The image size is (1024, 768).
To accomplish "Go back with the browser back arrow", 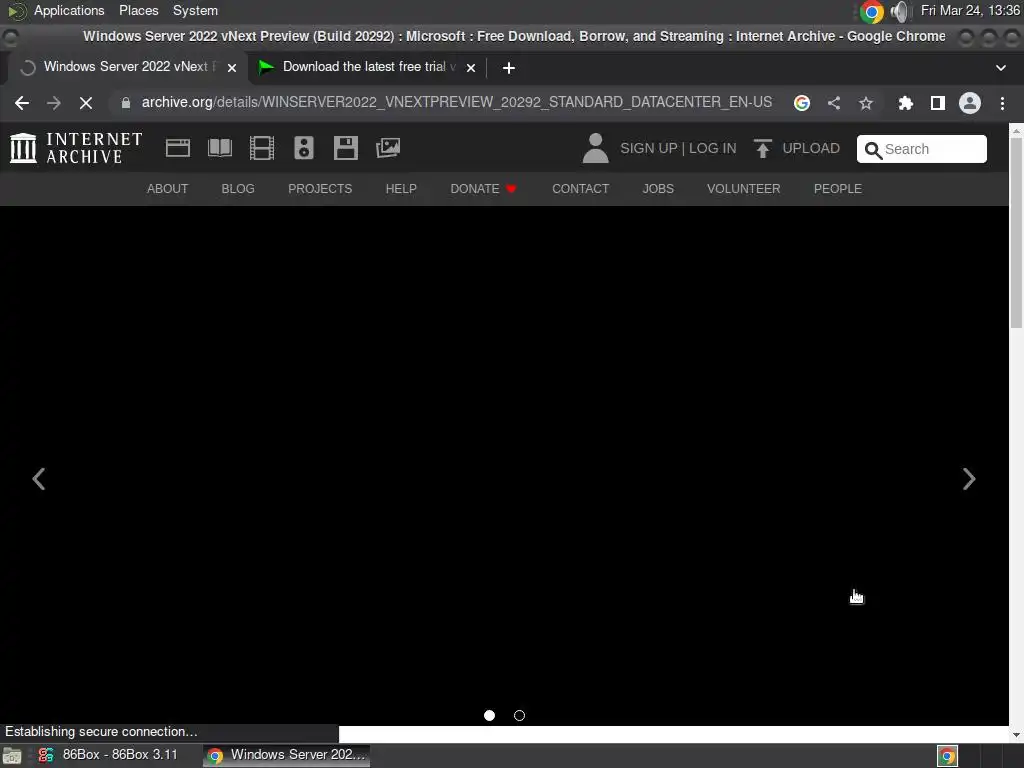I will pyautogui.click(x=22, y=103).
